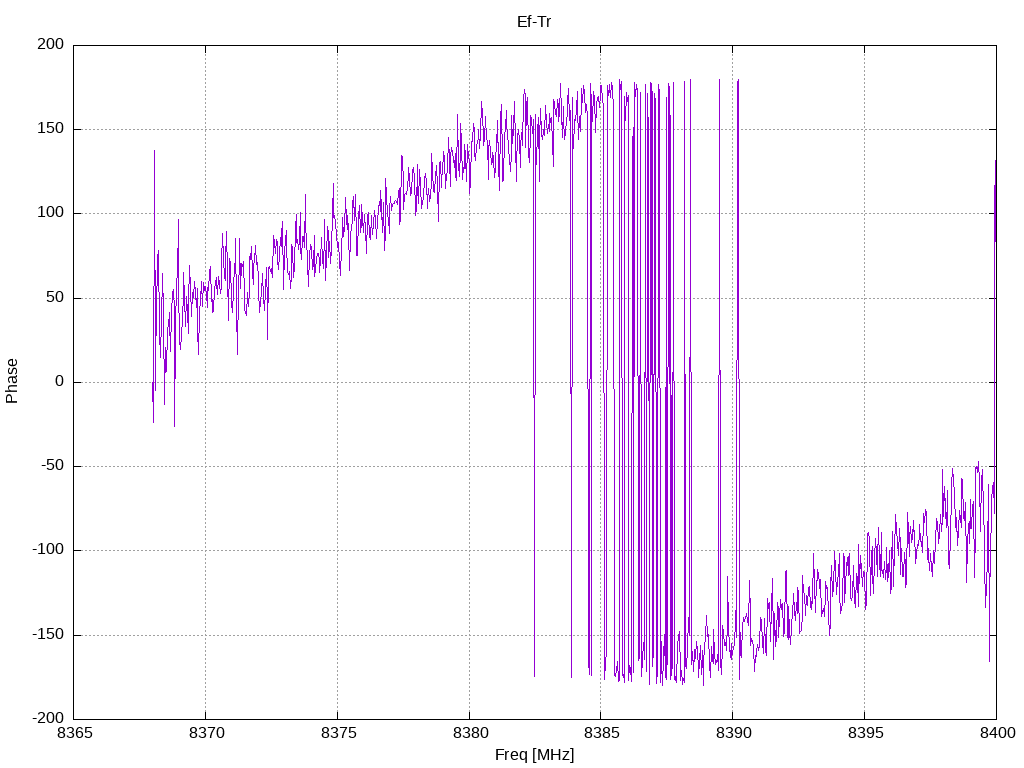Click x-axis tick label 8385
The height and width of the screenshot is (768, 1024).
click(x=601, y=733)
